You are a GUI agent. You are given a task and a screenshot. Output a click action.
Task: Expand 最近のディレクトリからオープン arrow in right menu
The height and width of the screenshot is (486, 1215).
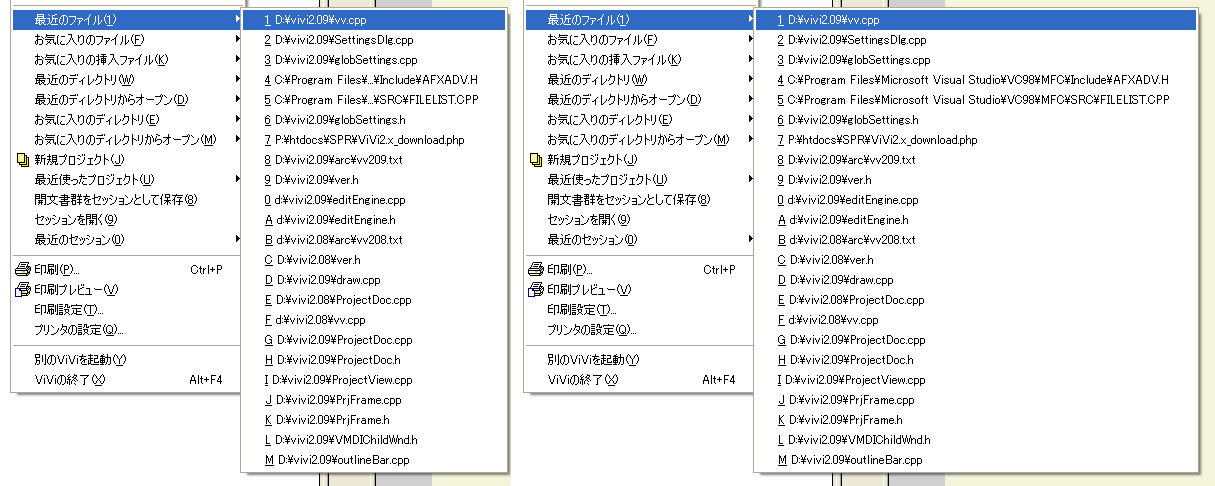pos(750,100)
